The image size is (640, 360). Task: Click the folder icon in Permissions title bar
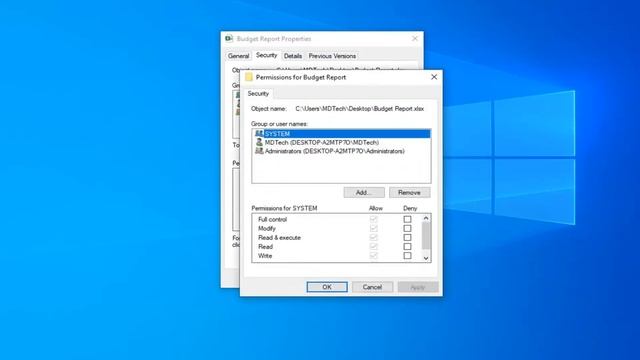coord(249,77)
